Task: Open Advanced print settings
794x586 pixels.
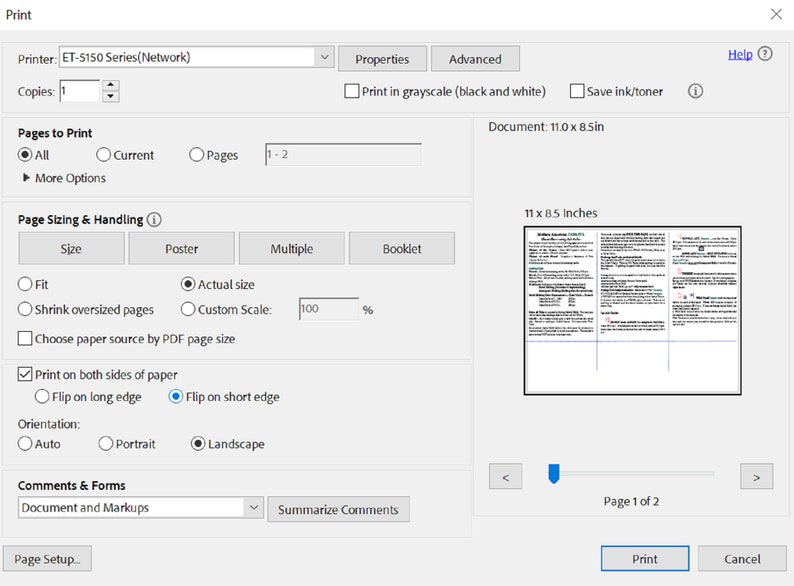Action: (475, 59)
